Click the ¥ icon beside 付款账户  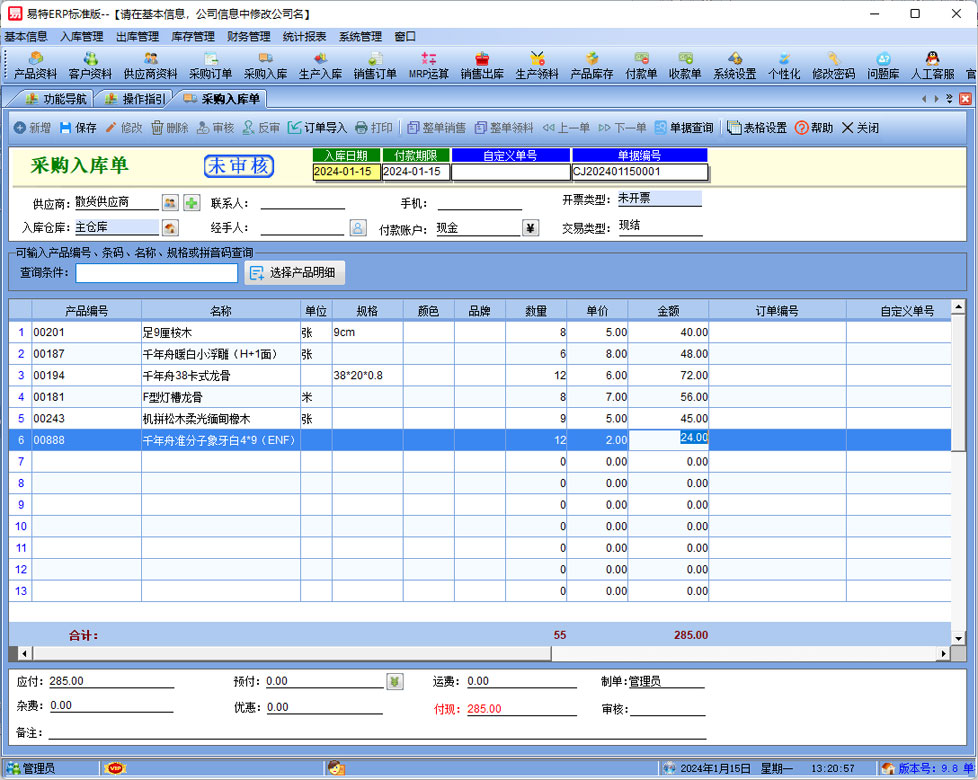click(531, 228)
